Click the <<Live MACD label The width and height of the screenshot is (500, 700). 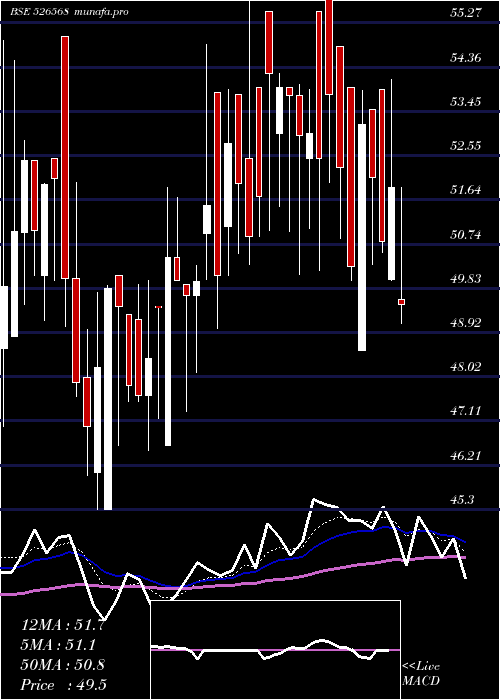pyautogui.click(x=421, y=673)
